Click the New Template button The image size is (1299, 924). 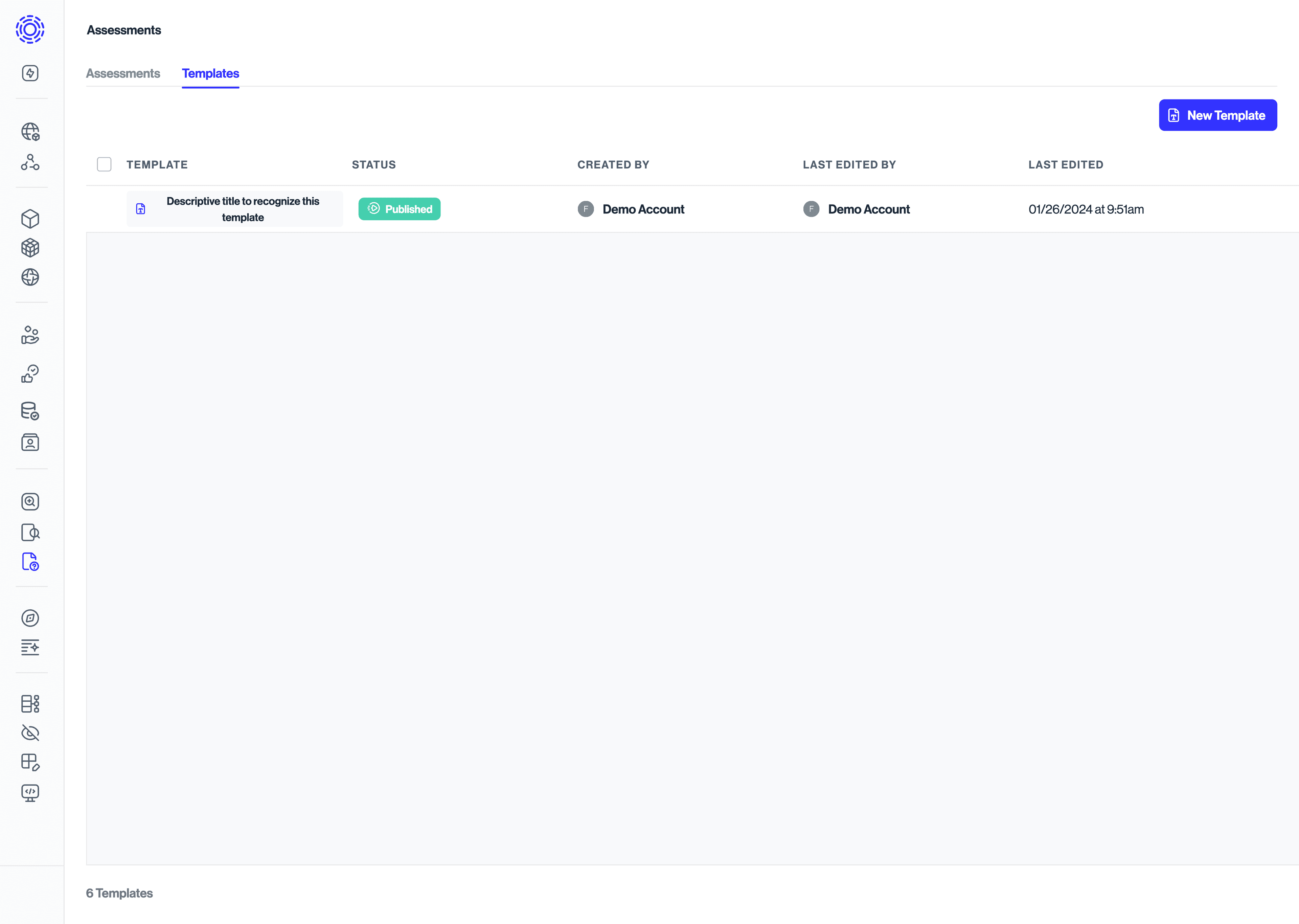pyautogui.click(x=1218, y=115)
